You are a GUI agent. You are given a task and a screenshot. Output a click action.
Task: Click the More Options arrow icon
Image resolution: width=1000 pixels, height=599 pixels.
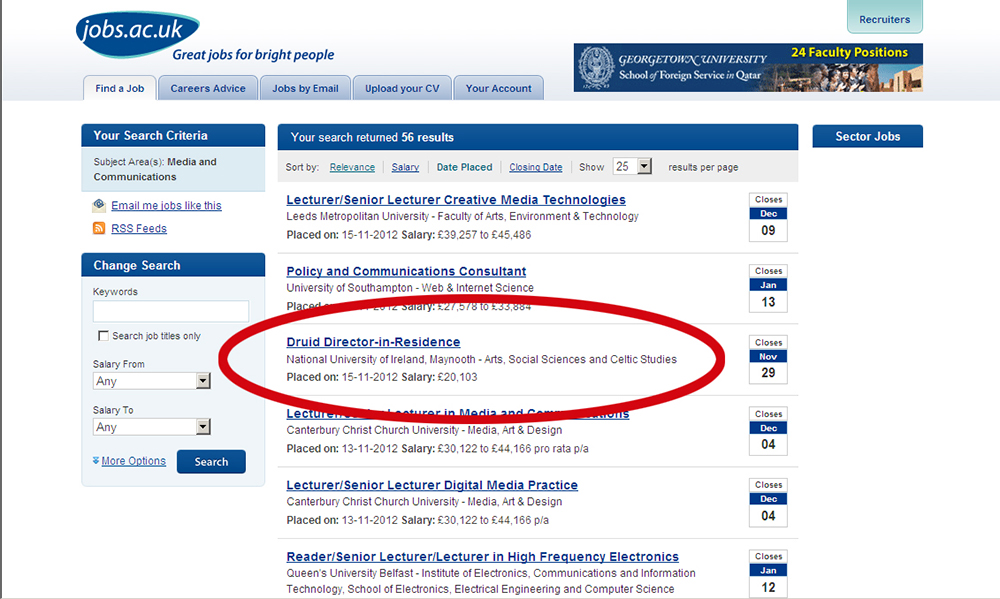96,461
